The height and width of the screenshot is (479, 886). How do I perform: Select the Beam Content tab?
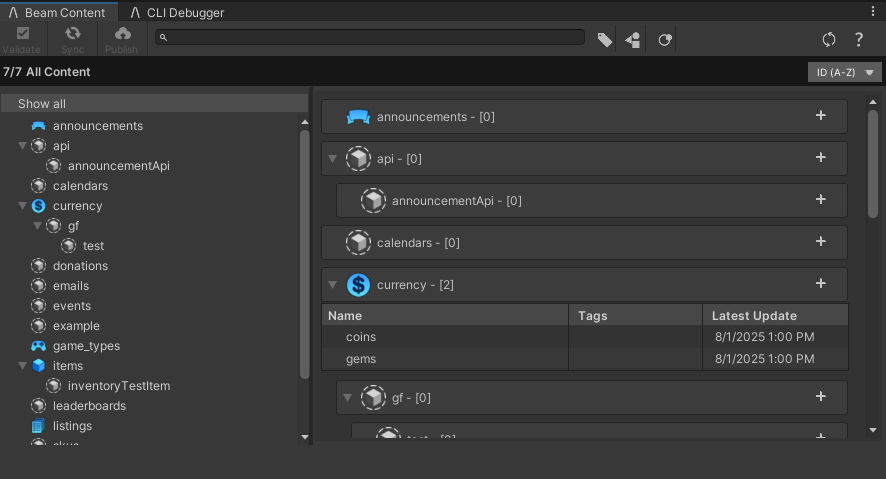tap(59, 13)
